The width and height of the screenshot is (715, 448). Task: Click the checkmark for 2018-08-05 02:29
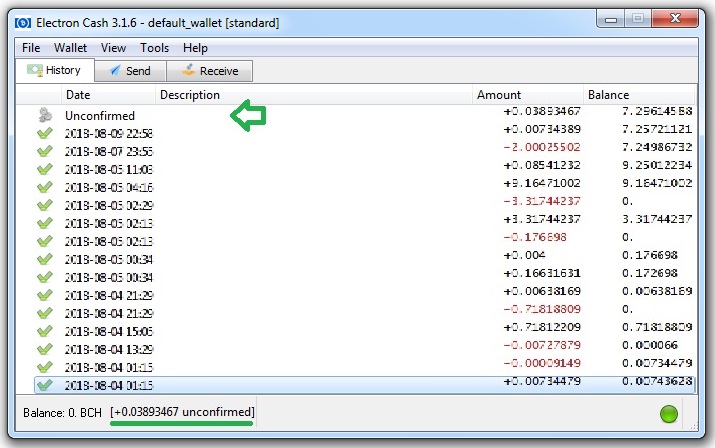click(x=45, y=205)
